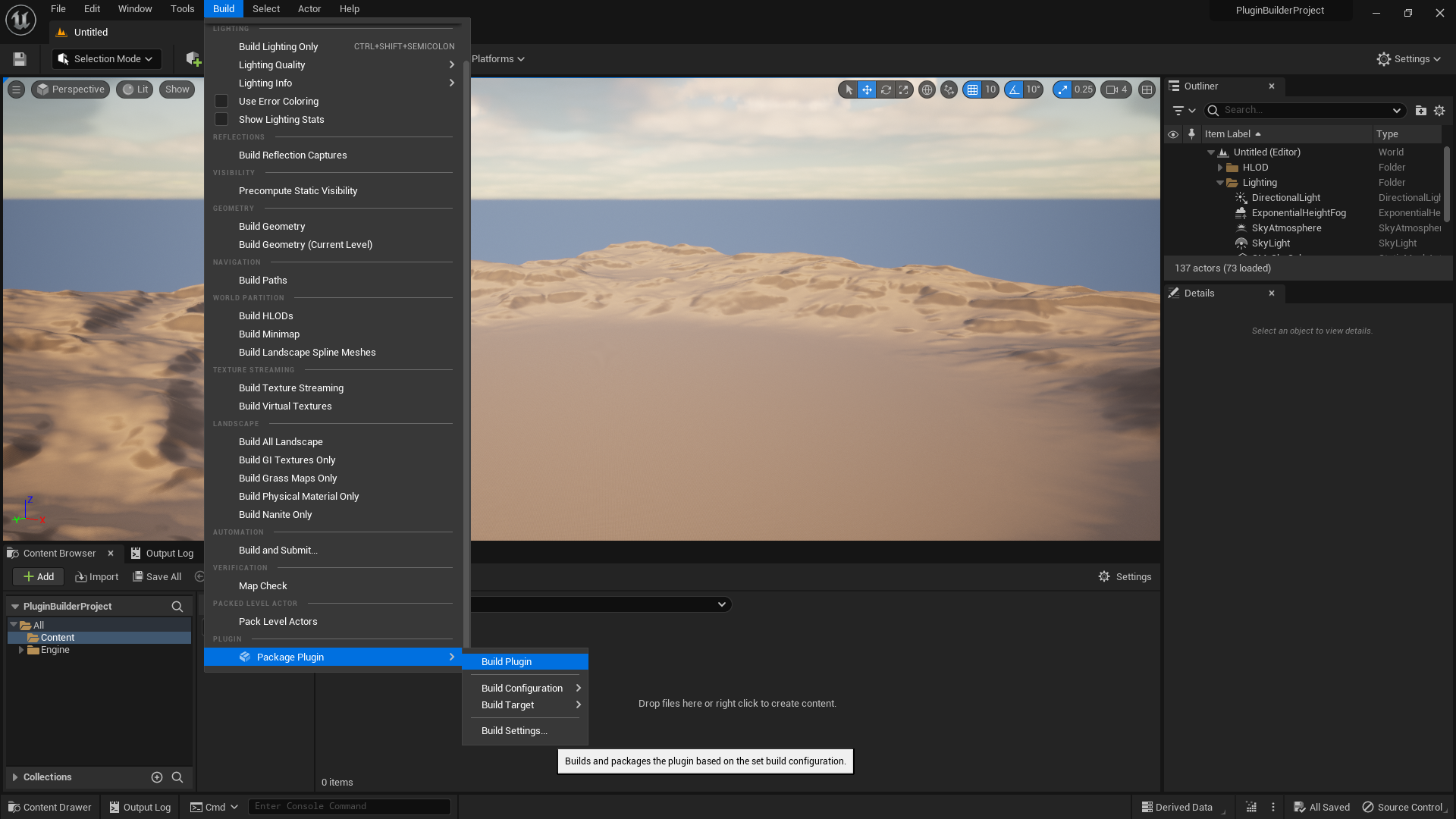Click the viewport layout maximize icon

1147,89
